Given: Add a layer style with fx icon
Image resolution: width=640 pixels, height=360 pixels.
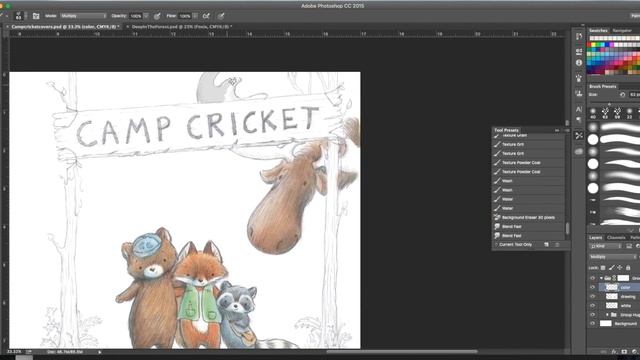Looking at the screenshot, I should (x=615, y=351).
